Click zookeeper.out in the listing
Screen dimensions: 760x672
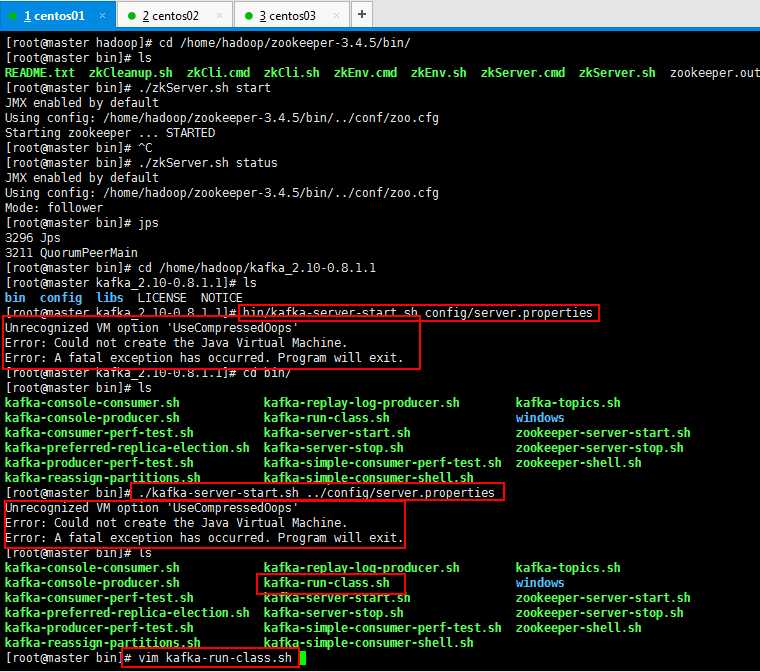pyautogui.click(x=714, y=73)
